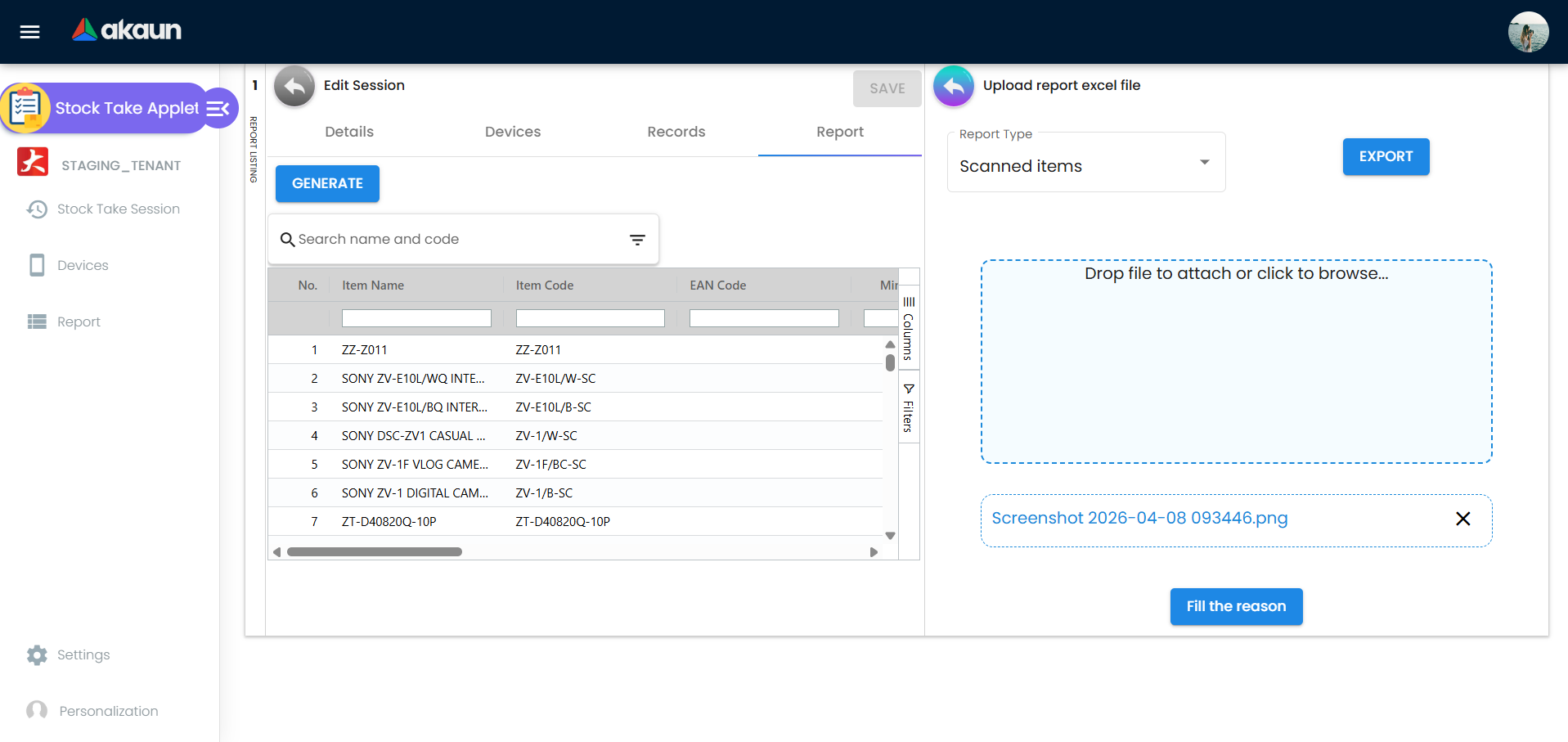Collapse the Stock Take Applet sidebar

click(218, 109)
